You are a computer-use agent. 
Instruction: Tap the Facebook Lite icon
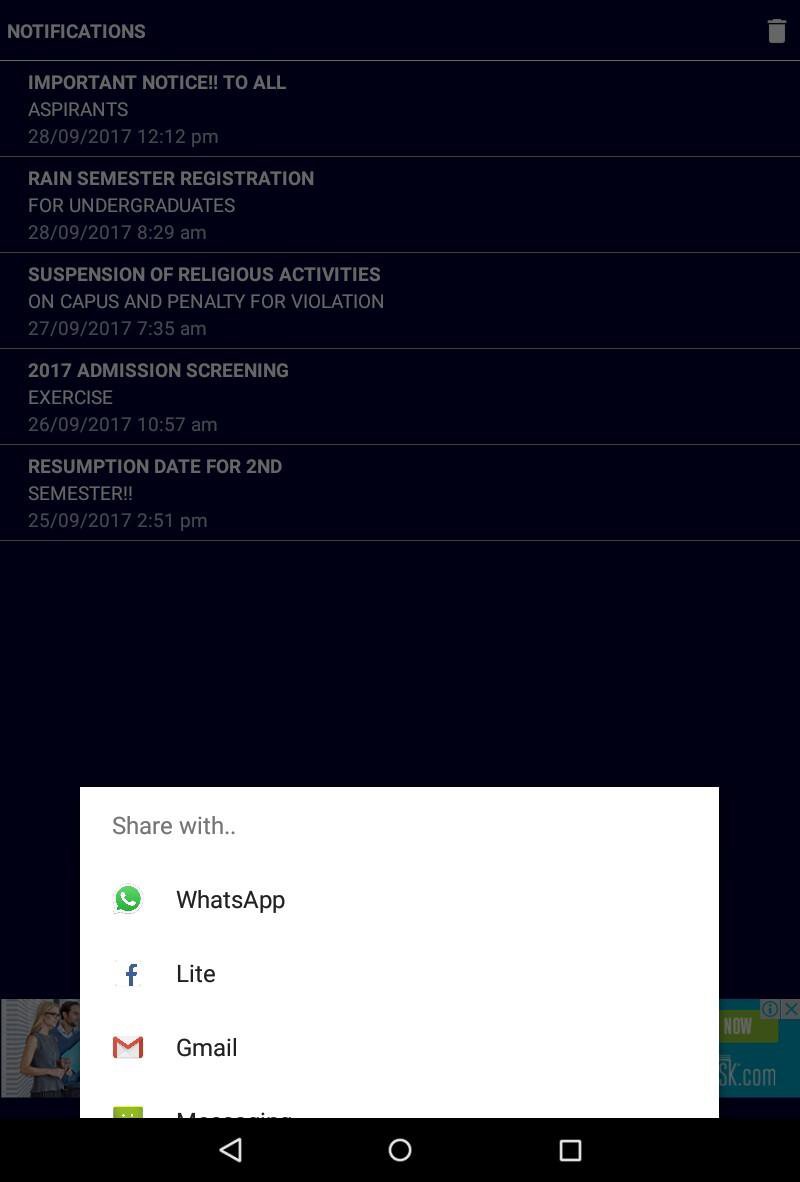[128, 973]
